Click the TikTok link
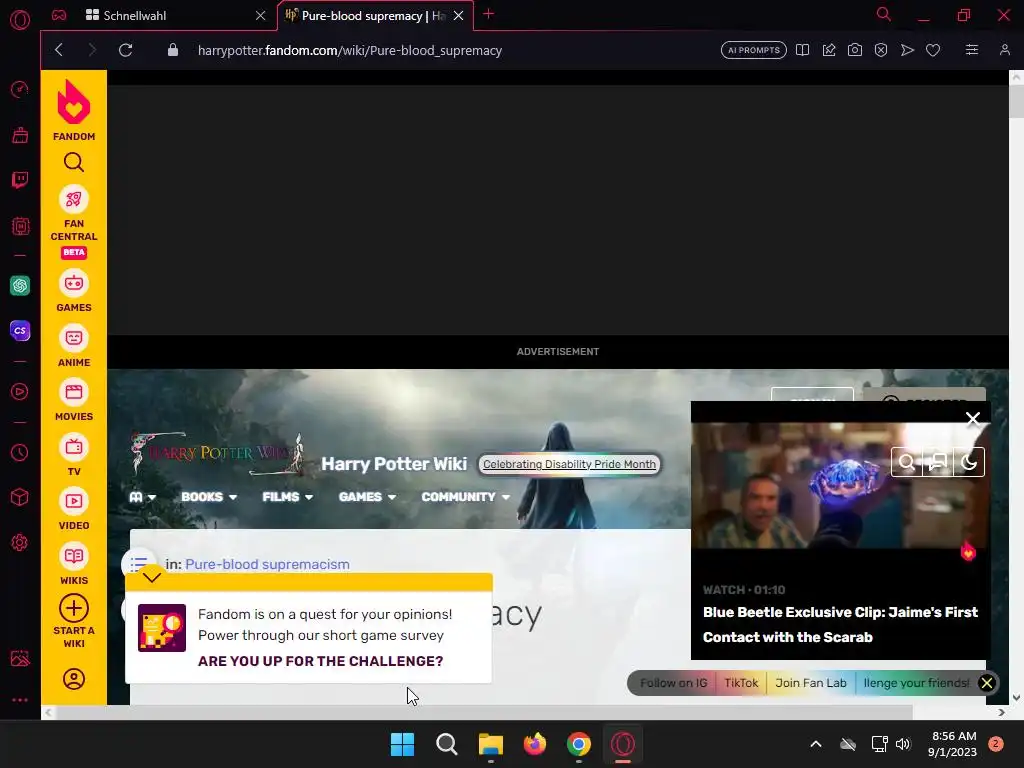 741,683
